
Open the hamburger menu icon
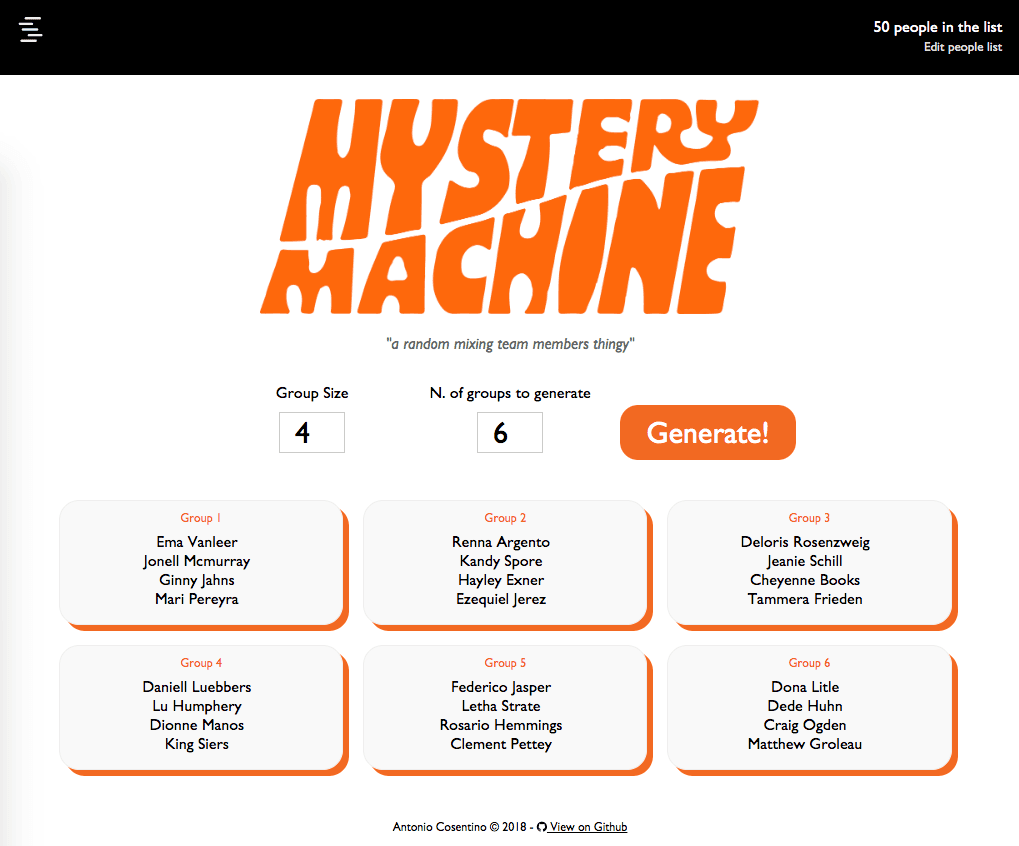31,30
